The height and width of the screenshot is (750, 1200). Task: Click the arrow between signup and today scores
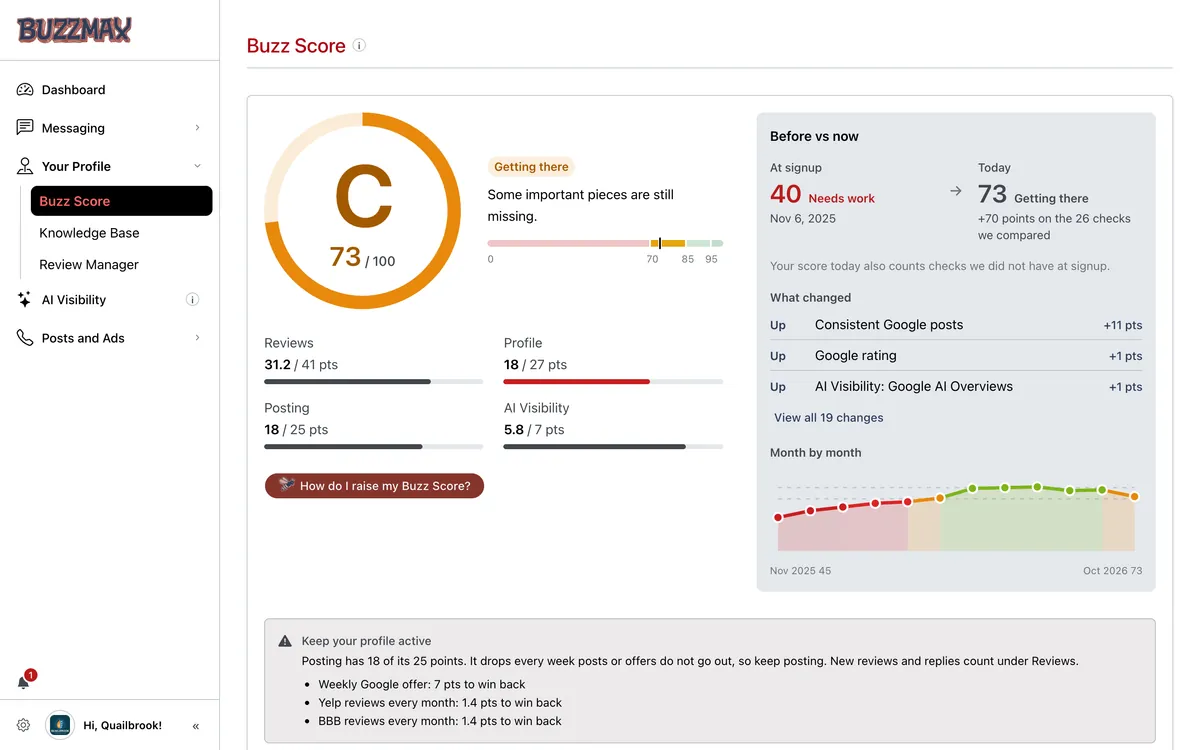956,191
